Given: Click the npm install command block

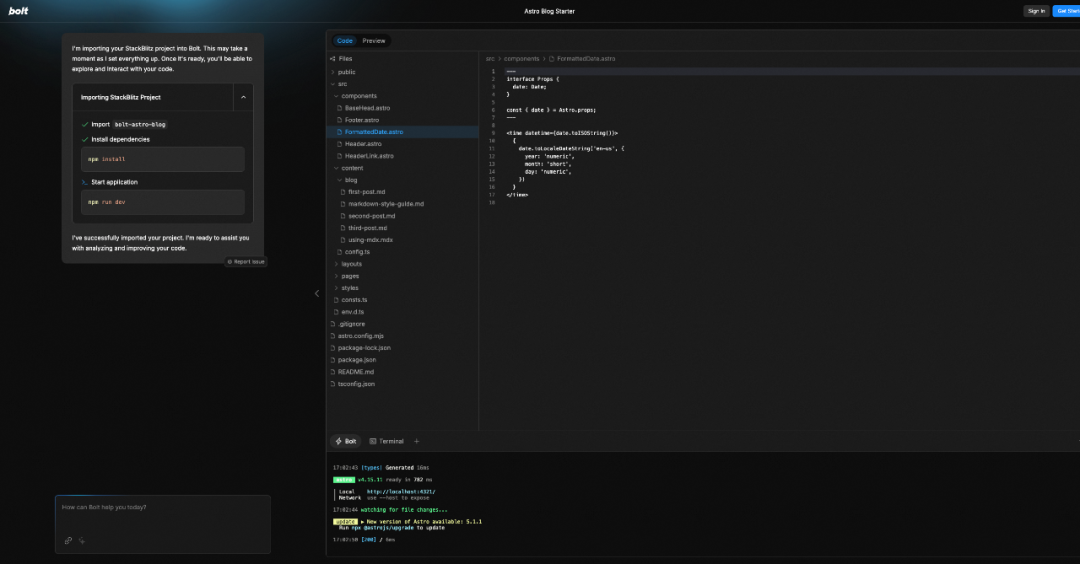Looking at the screenshot, I should coord(163,159).
